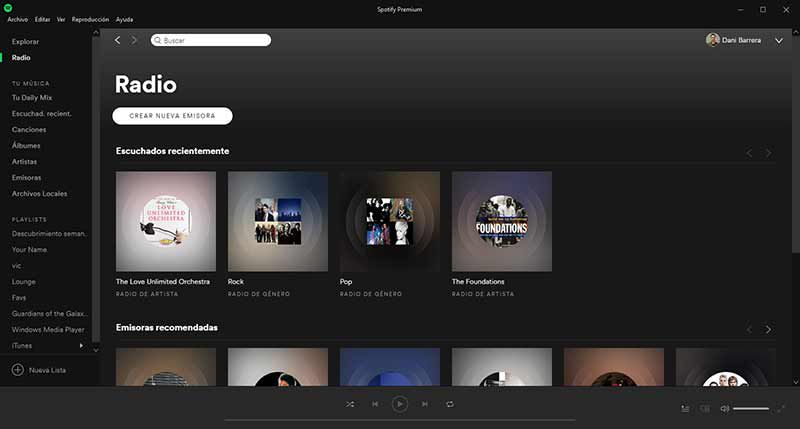Open Windows Media Player playlist folder
This screenshot has height=429, width=800.
point(48,330)
